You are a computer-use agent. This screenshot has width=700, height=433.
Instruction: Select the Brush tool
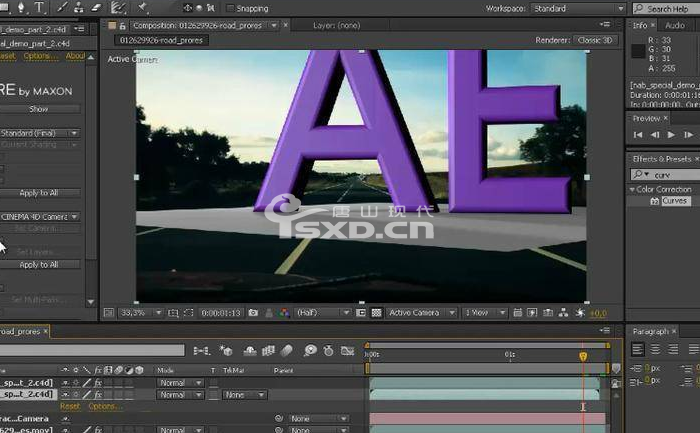[x=62, y=7]
